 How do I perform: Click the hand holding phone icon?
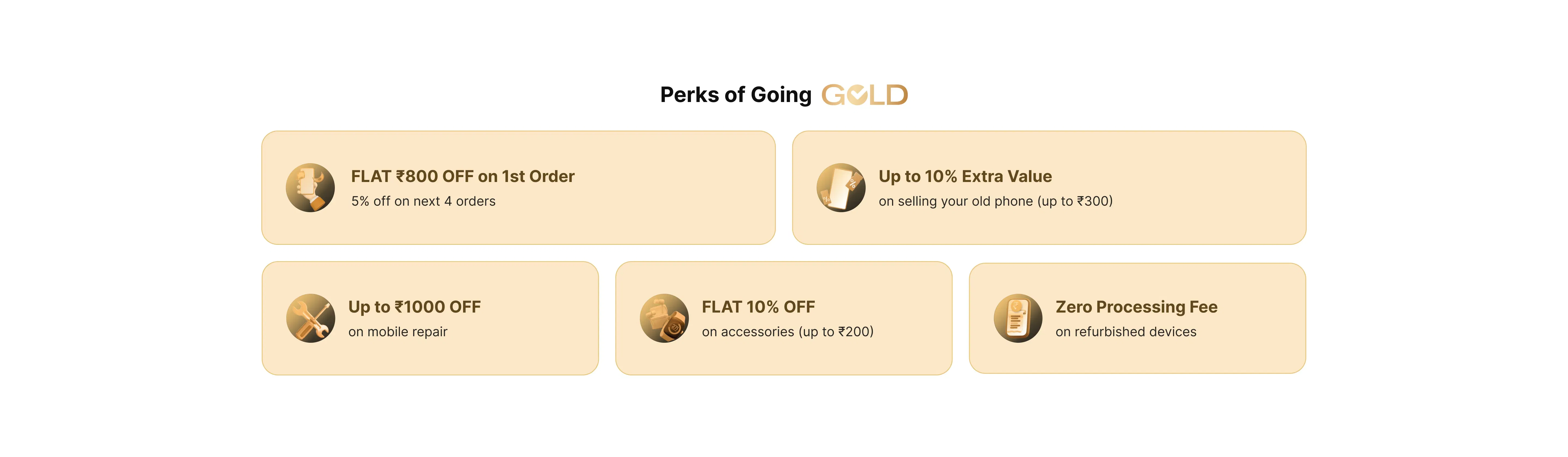tap(310, 187)
